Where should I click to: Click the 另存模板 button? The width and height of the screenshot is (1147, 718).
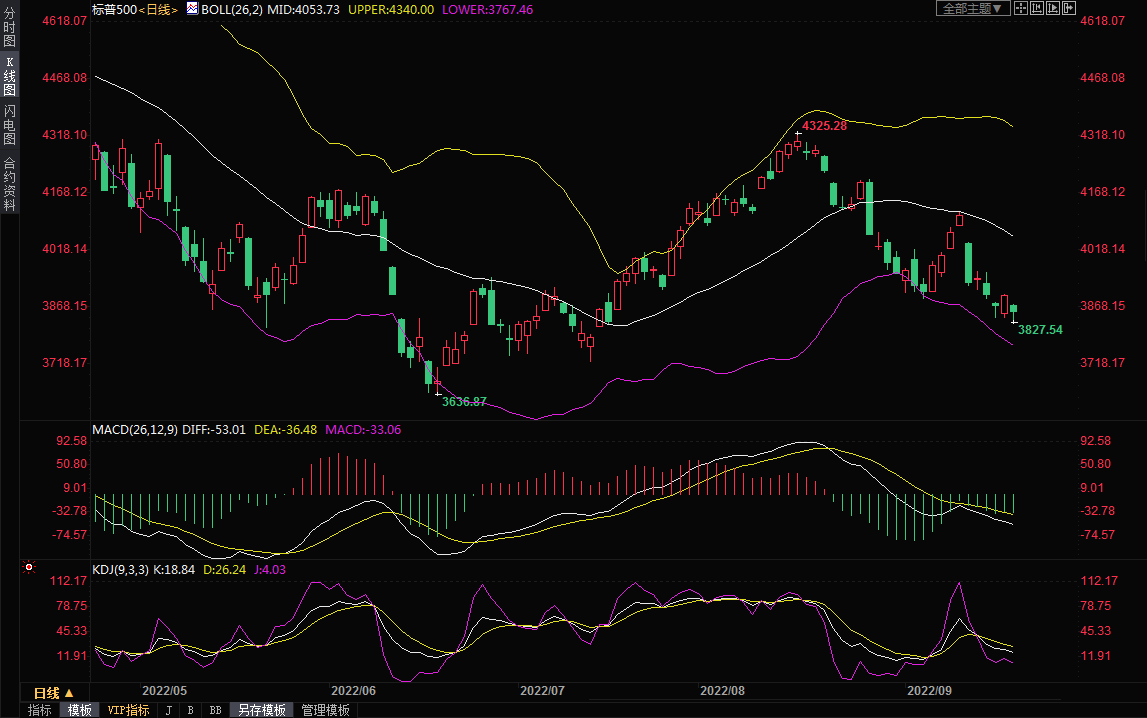click(262, 710)
